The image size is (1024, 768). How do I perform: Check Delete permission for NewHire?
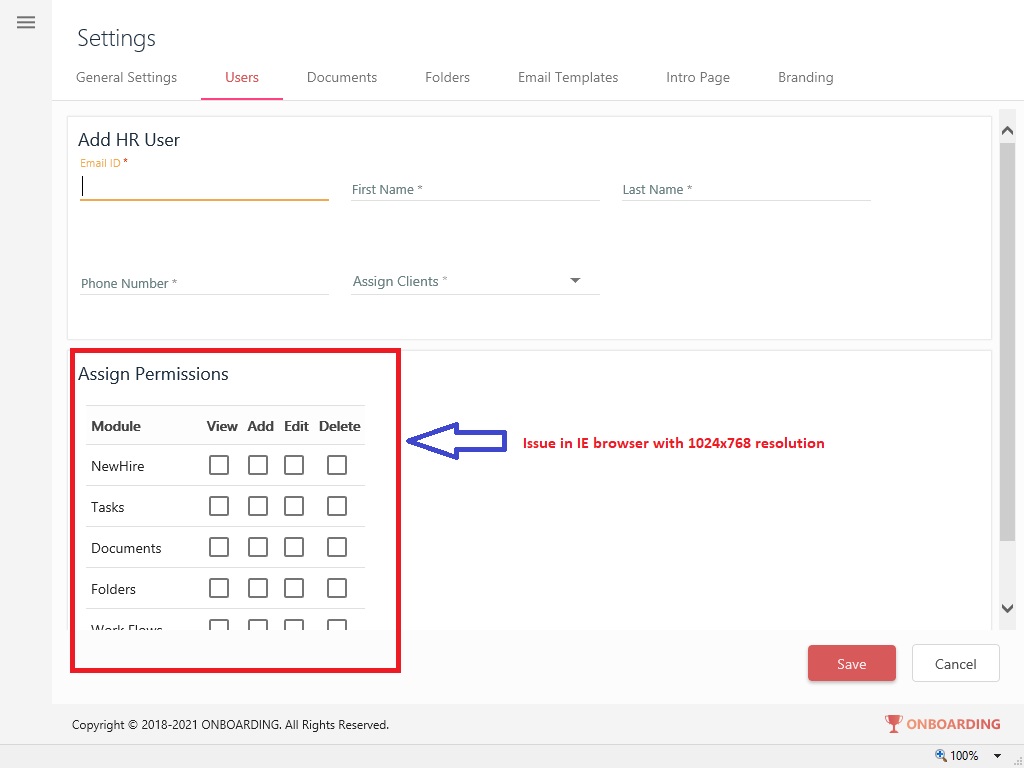(x=337, y=465)
